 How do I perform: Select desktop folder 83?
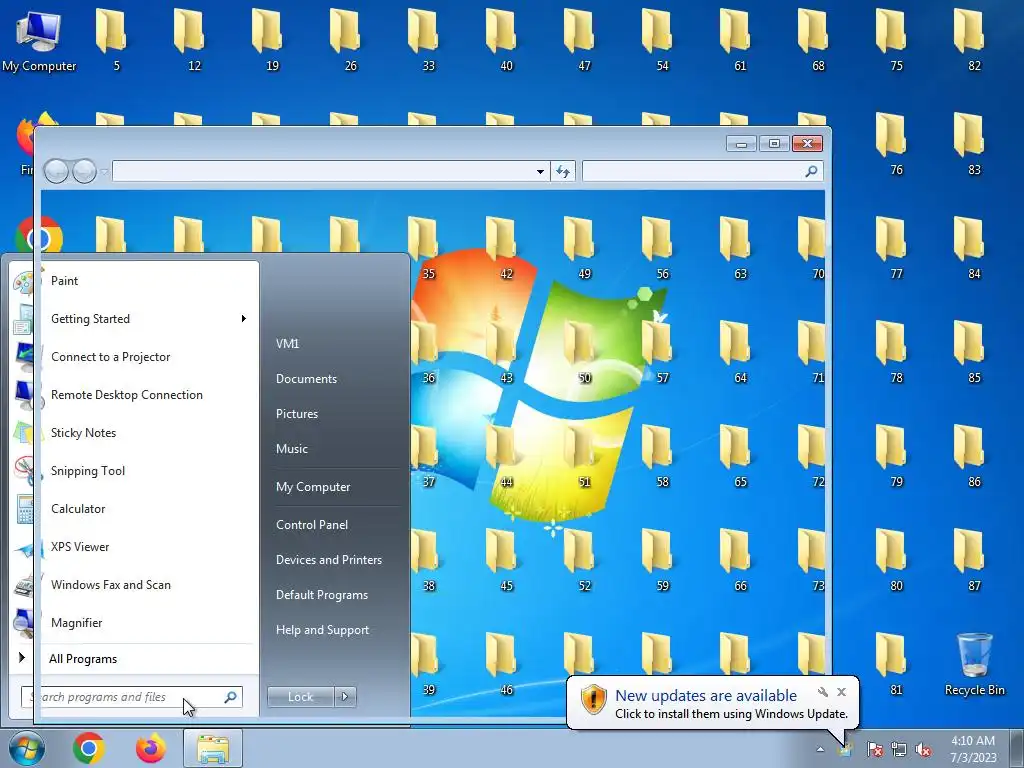click(x=970, y=144)
